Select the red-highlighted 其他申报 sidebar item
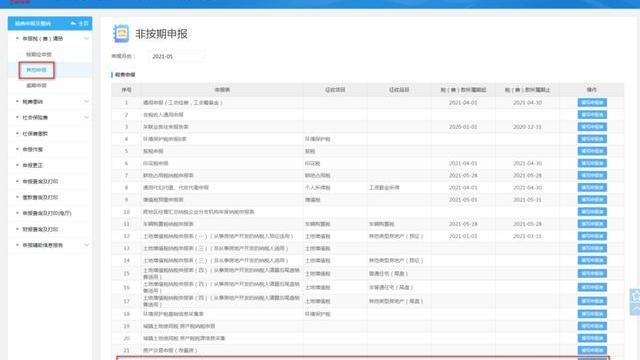 [x=37, y=70]
